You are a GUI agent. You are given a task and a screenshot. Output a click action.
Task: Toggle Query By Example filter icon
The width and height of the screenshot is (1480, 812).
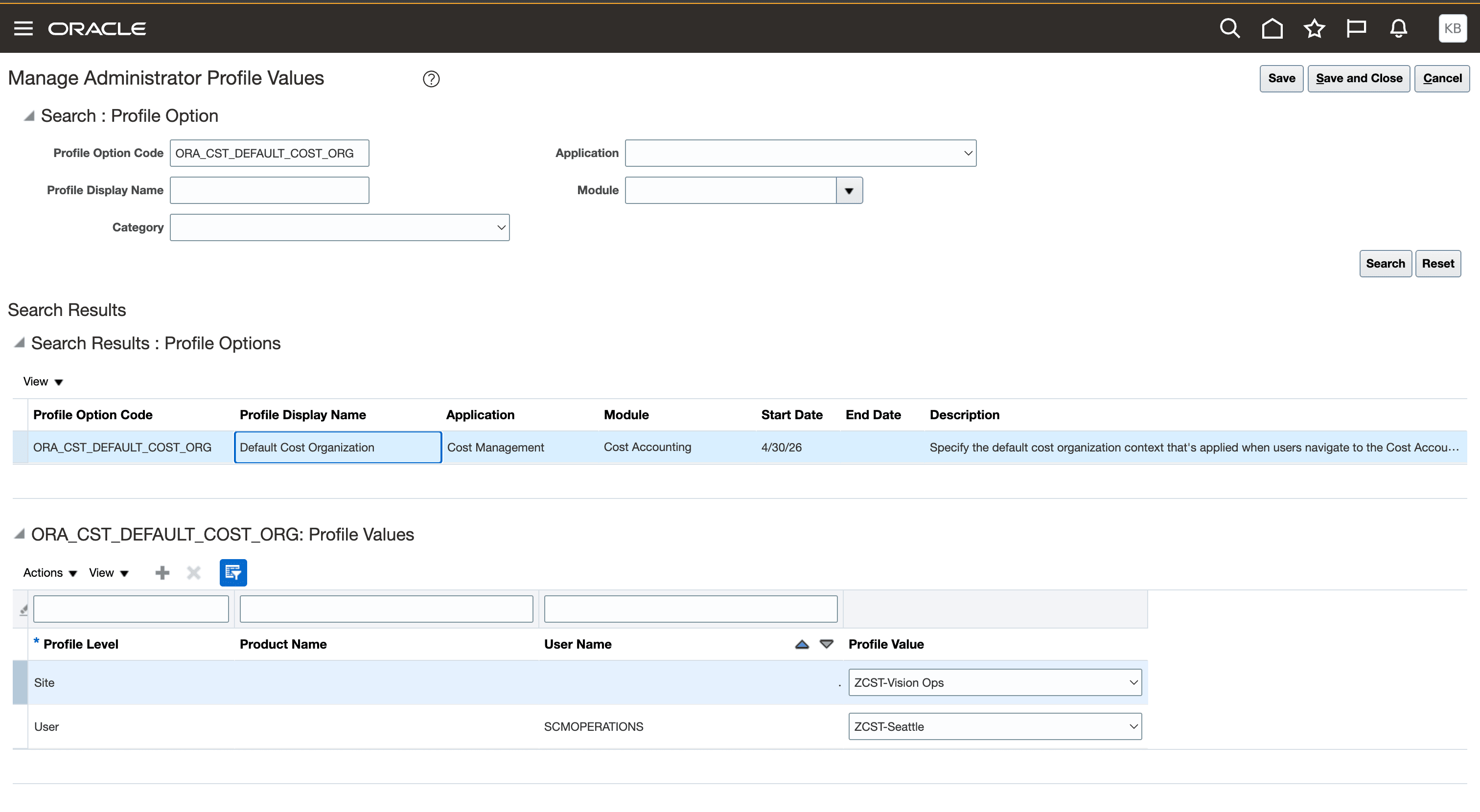233,572
